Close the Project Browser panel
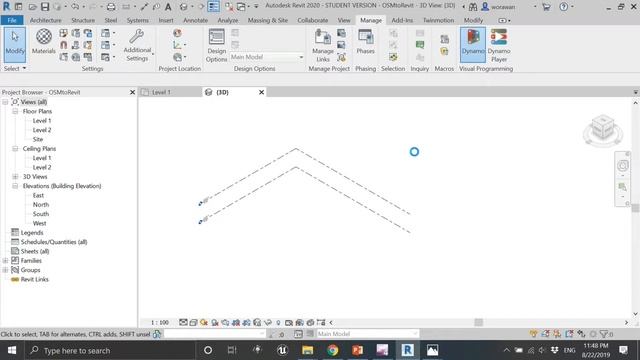Screen dimensions: 640x360 pyautogui.click(x=132, y=92)
